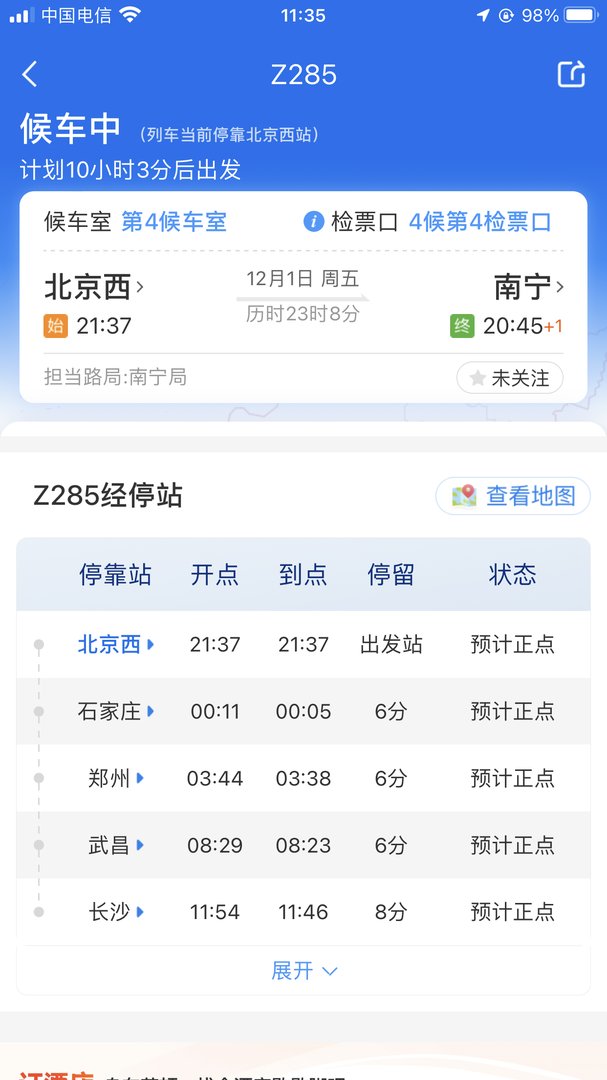607x1080 pixels.
Task: Tap the green 终 terminal badge
Action: coord(464,325)
